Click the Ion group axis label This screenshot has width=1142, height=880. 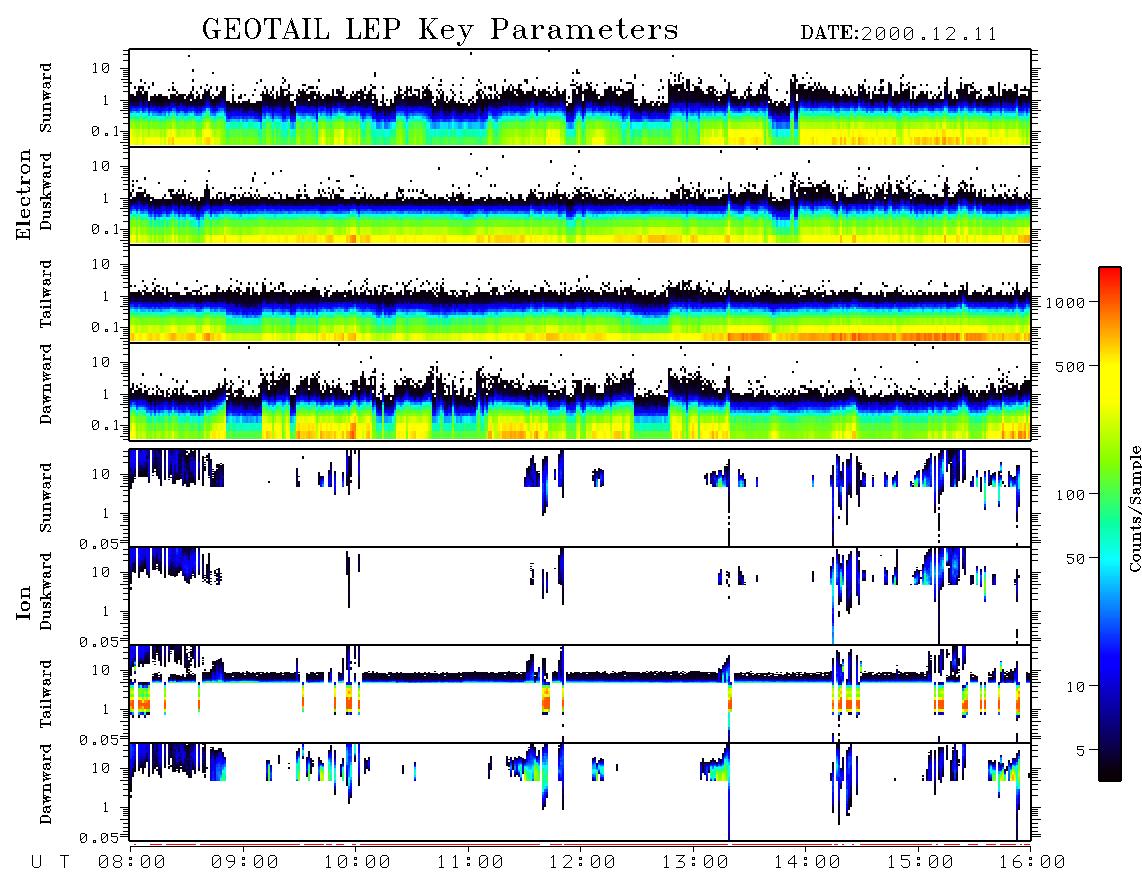pos(24,602)
